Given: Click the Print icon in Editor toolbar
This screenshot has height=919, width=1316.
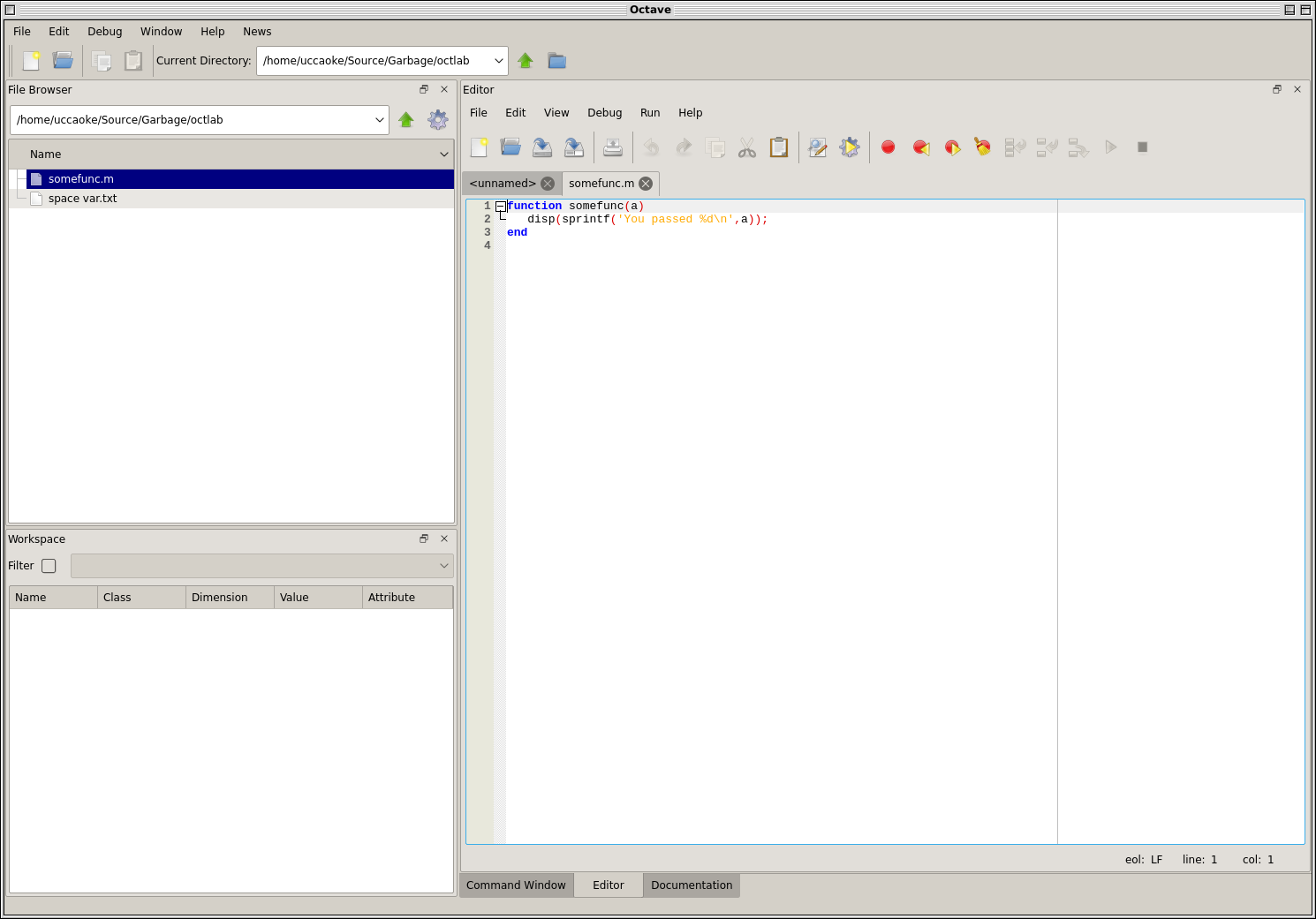Looking at the screenshot, I should [x=613, y=147].
